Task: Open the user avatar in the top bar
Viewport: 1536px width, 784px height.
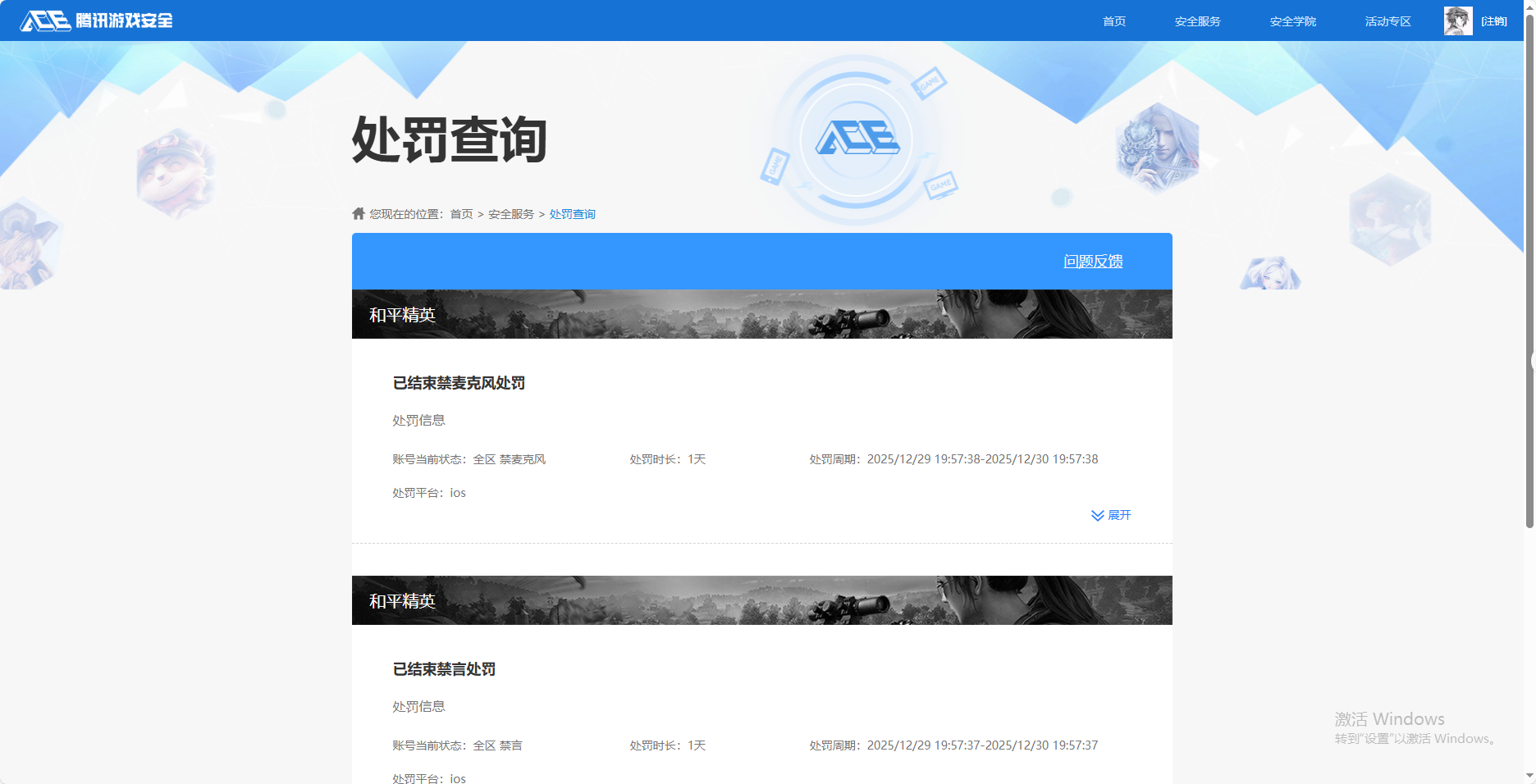Action: pyautogui.click(x=1457, y=21)
